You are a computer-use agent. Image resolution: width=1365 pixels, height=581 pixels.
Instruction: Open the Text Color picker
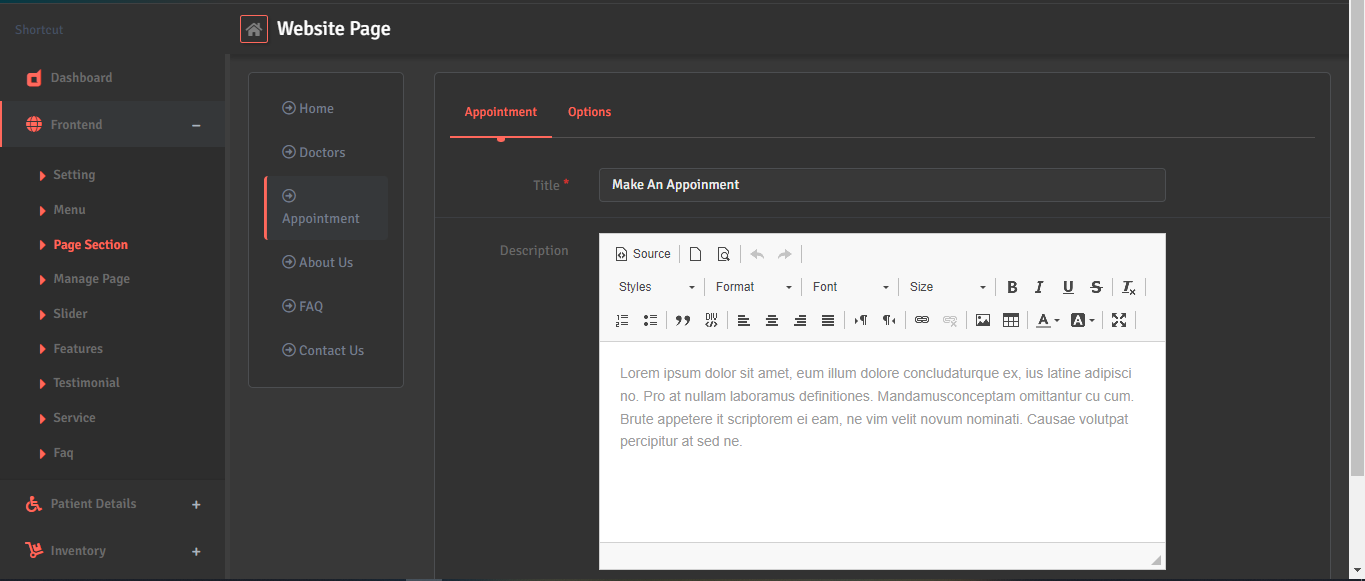[x=1047, y=320]
